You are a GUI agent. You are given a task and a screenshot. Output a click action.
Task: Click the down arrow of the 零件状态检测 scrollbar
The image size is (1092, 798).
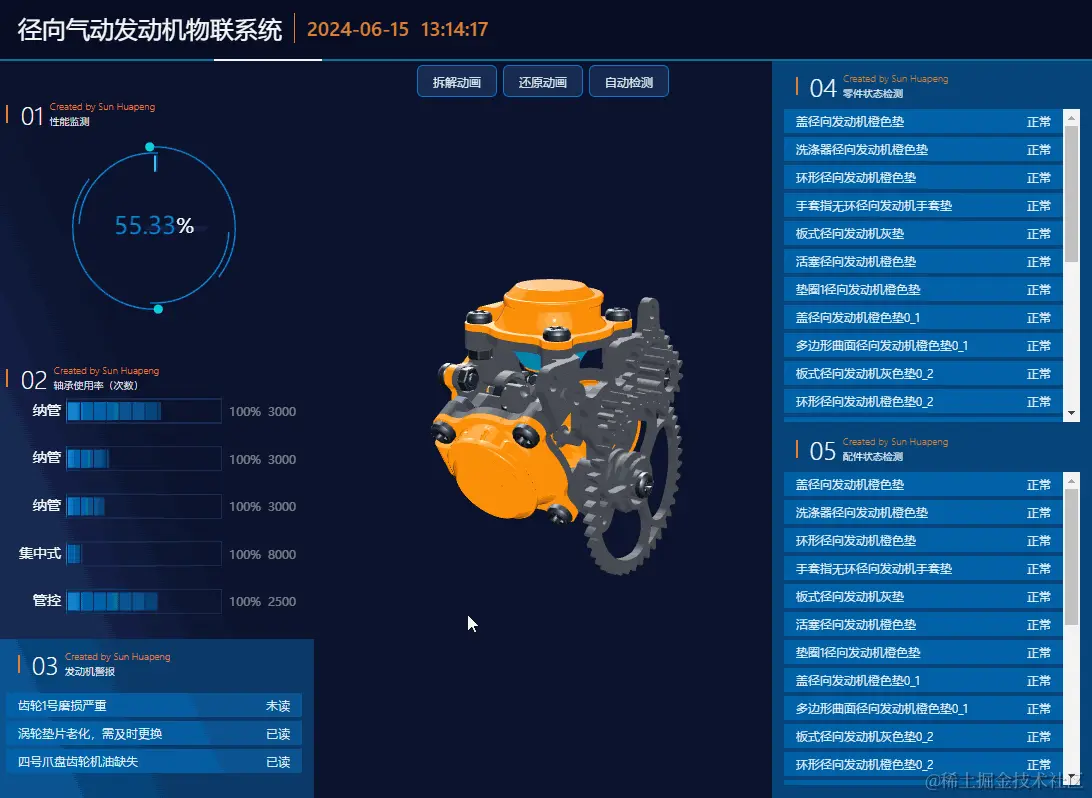(x=1071, y=413)
